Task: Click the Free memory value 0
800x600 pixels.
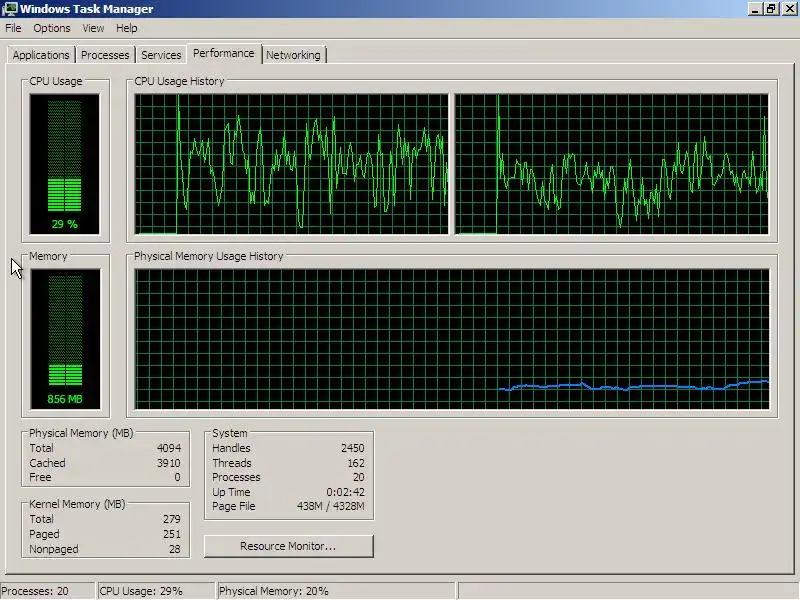Action: tap(177, 477)
